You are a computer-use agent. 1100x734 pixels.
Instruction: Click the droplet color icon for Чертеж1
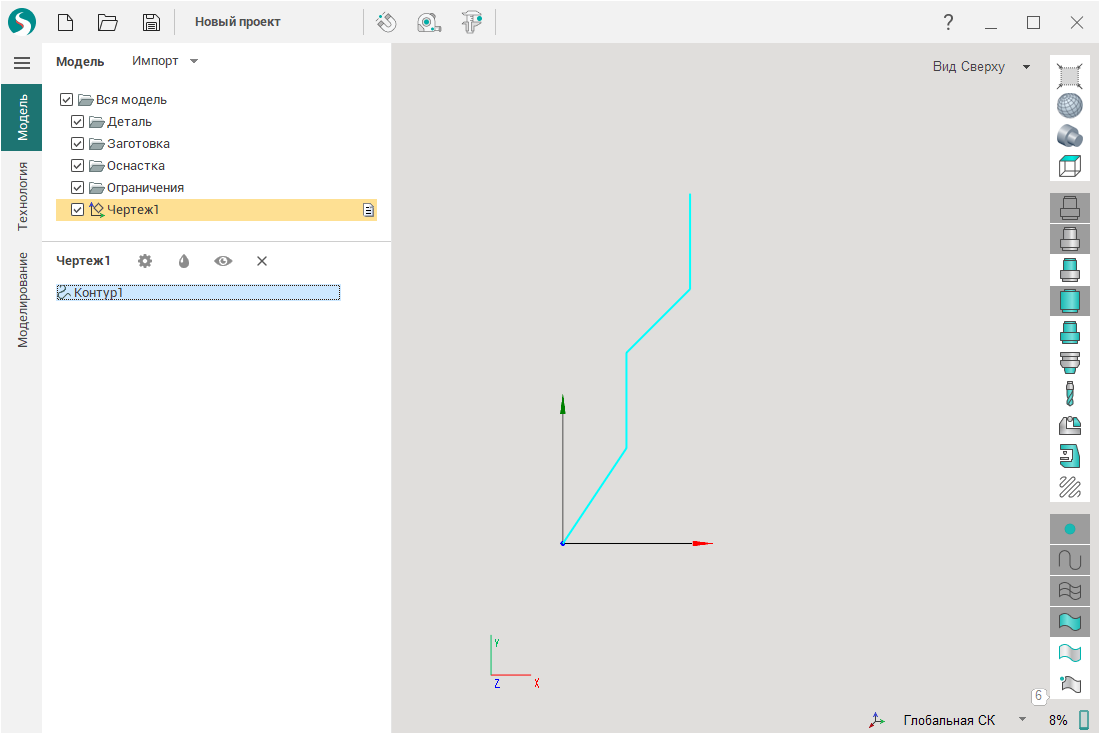coord(184,261)
